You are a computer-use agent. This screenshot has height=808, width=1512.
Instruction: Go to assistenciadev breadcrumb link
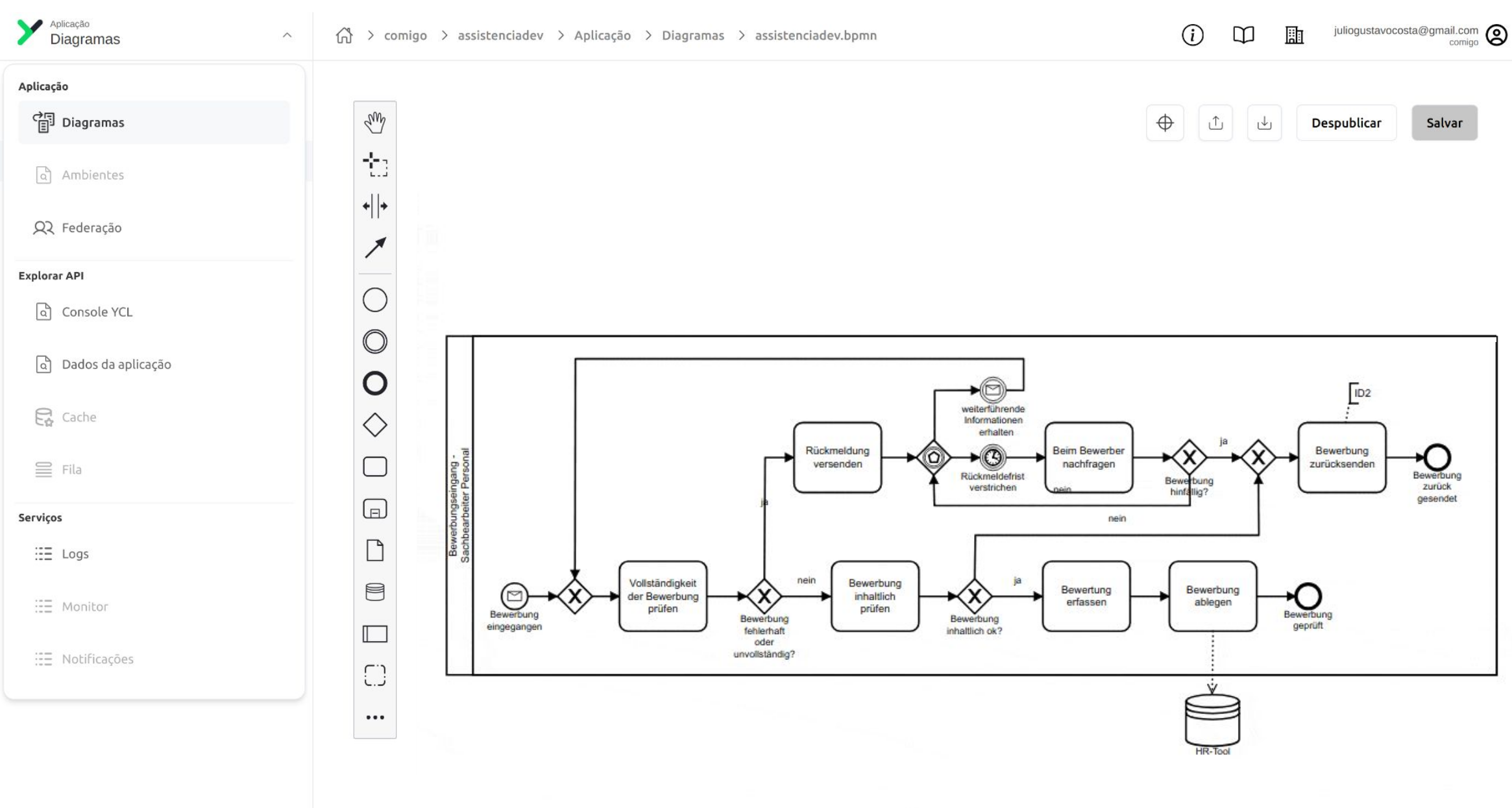coord(500,35)
